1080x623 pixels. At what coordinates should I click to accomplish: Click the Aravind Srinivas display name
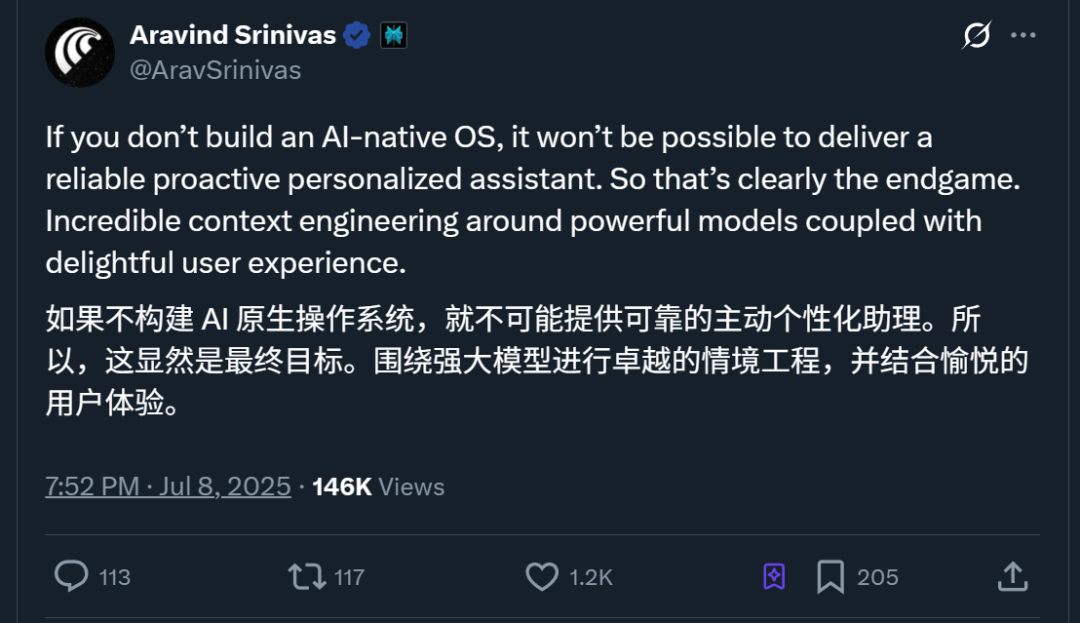click(x=233, y=35)
